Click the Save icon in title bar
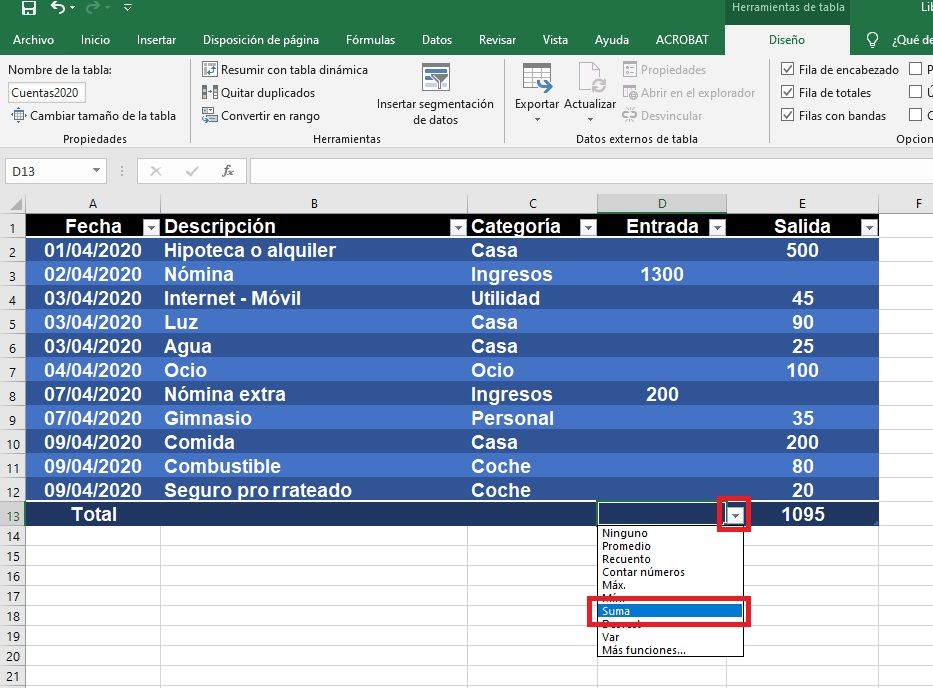933x688 pixels. (28, 9)
